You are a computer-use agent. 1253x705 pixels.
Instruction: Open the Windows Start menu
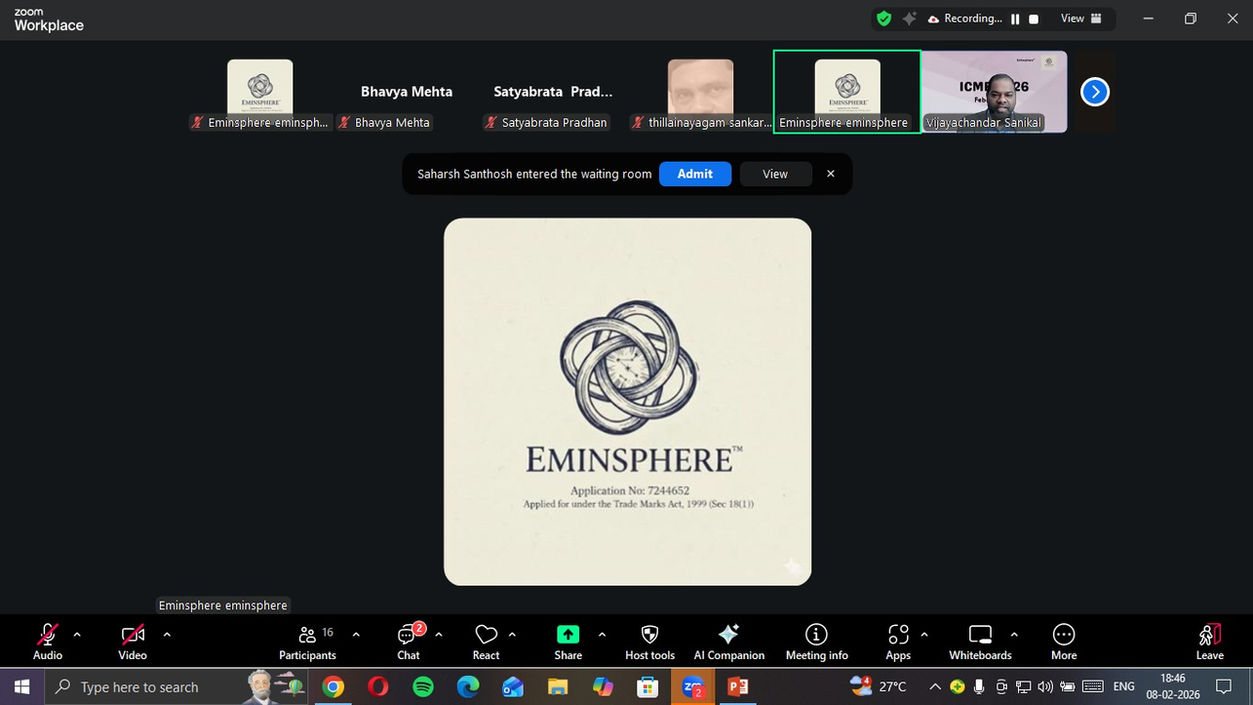click(21, 687)
